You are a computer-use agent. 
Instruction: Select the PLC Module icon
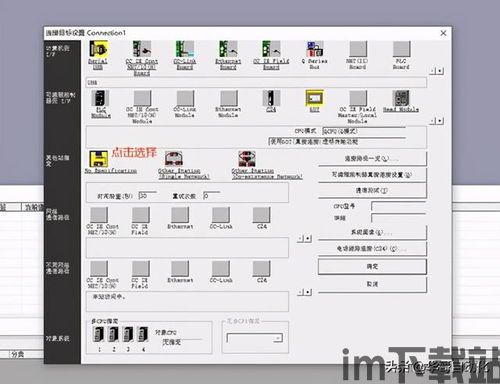(x=100, y=98)
